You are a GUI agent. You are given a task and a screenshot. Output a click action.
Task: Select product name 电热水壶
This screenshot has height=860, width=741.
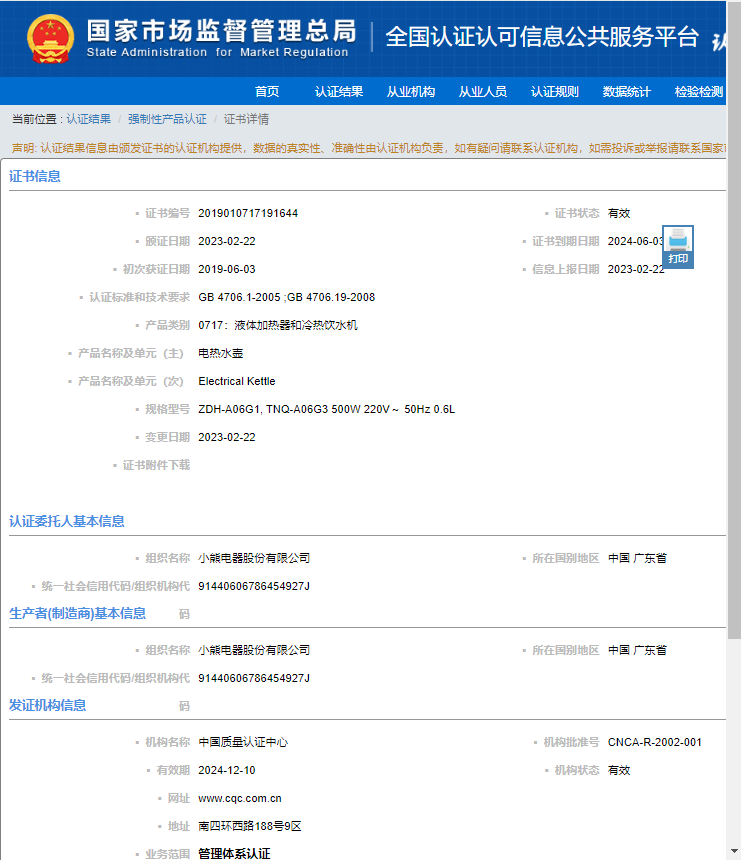click(x=220, y=353)
